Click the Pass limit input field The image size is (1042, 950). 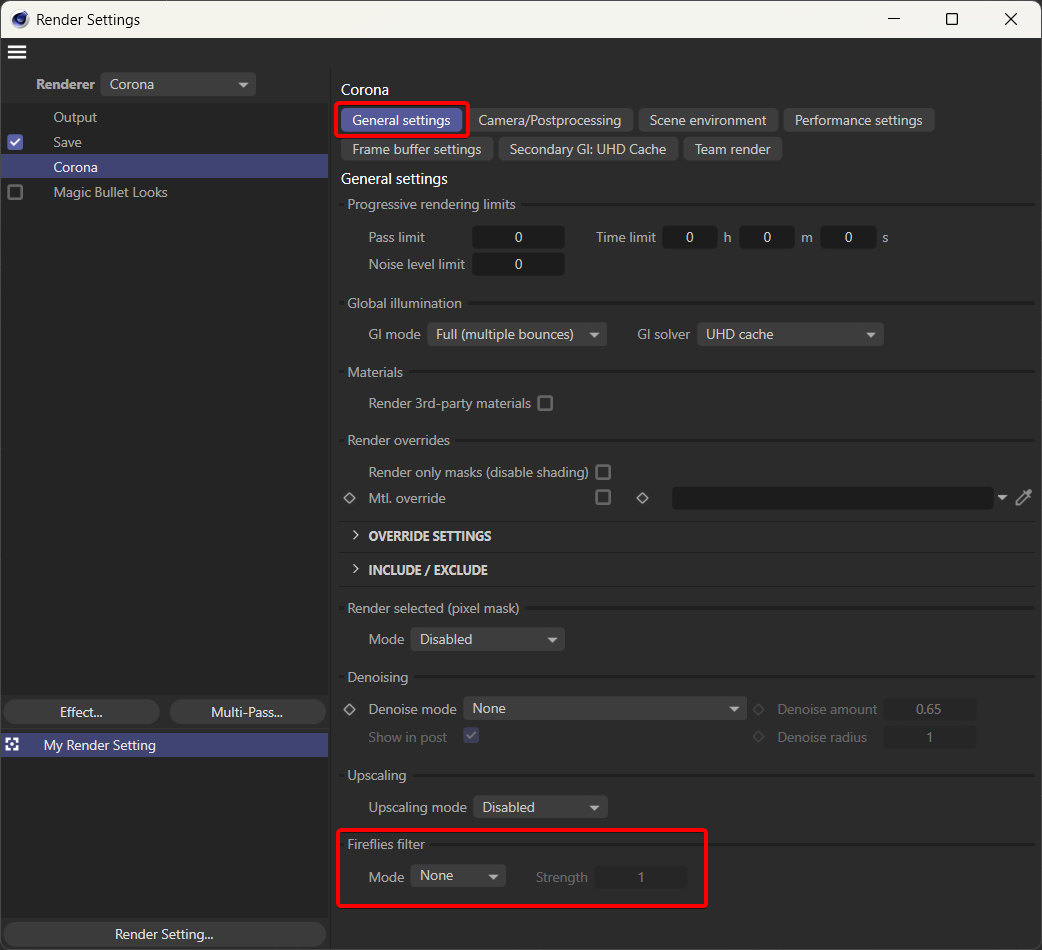click(x=518, y=237)
